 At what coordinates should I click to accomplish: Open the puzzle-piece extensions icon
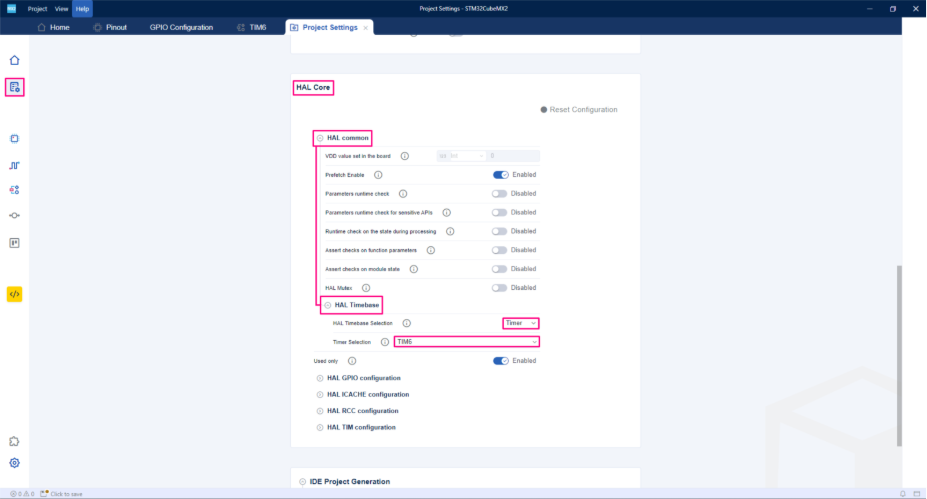pos(14,442)
